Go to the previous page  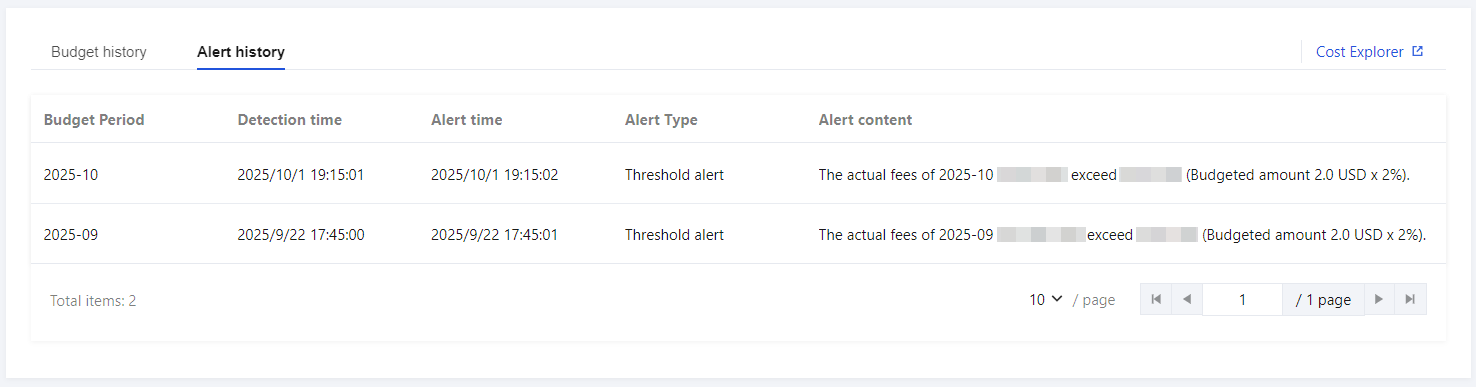coord(1187,299)
